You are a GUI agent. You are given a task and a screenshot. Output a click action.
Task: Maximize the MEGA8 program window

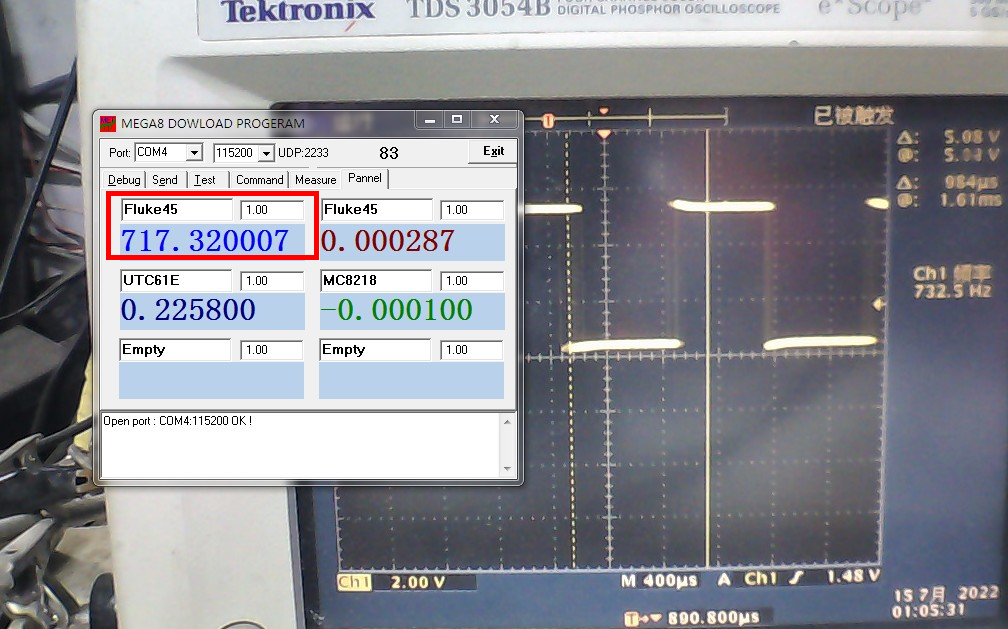click(x=457, y=120)
